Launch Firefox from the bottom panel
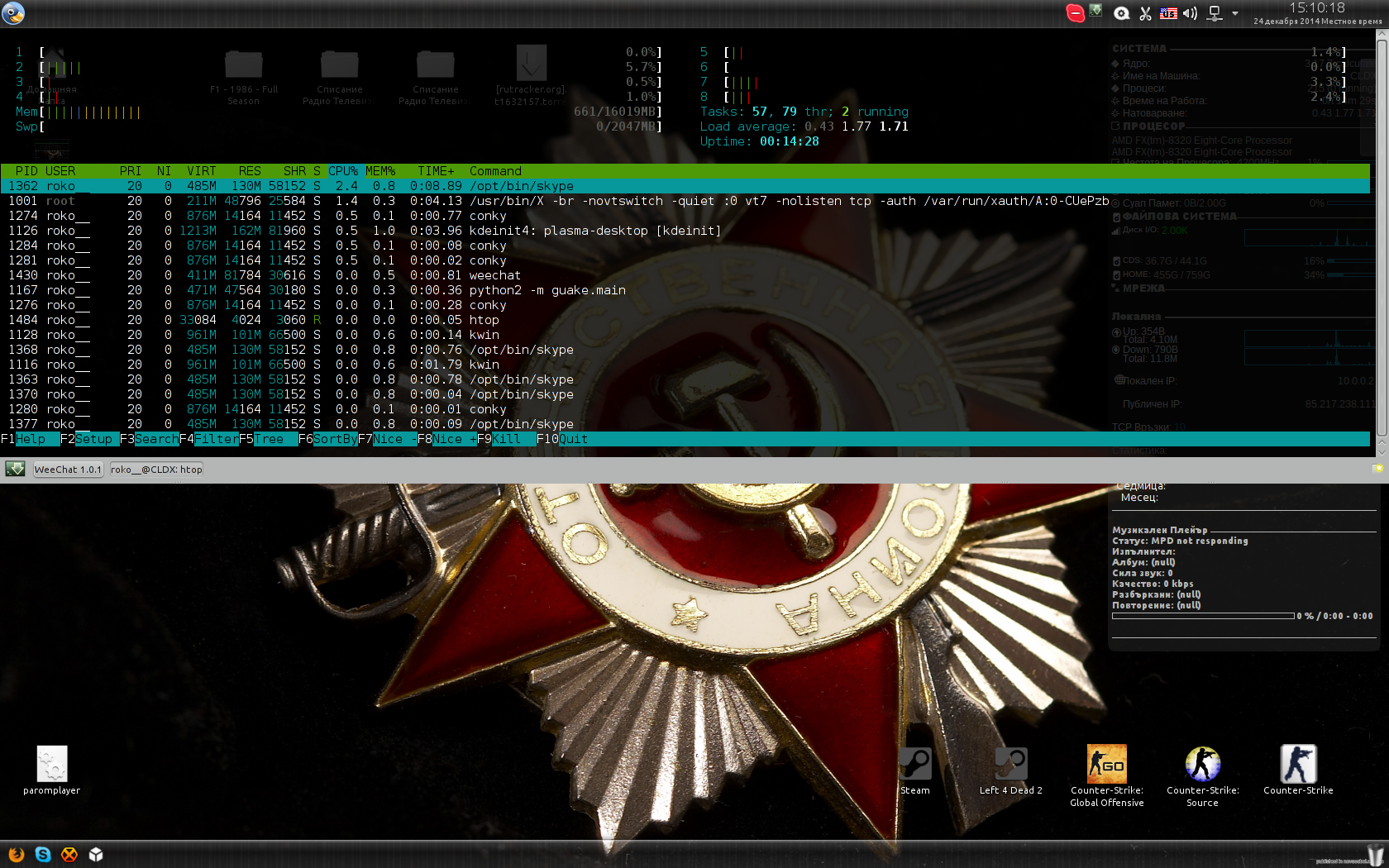 [16, 854]
